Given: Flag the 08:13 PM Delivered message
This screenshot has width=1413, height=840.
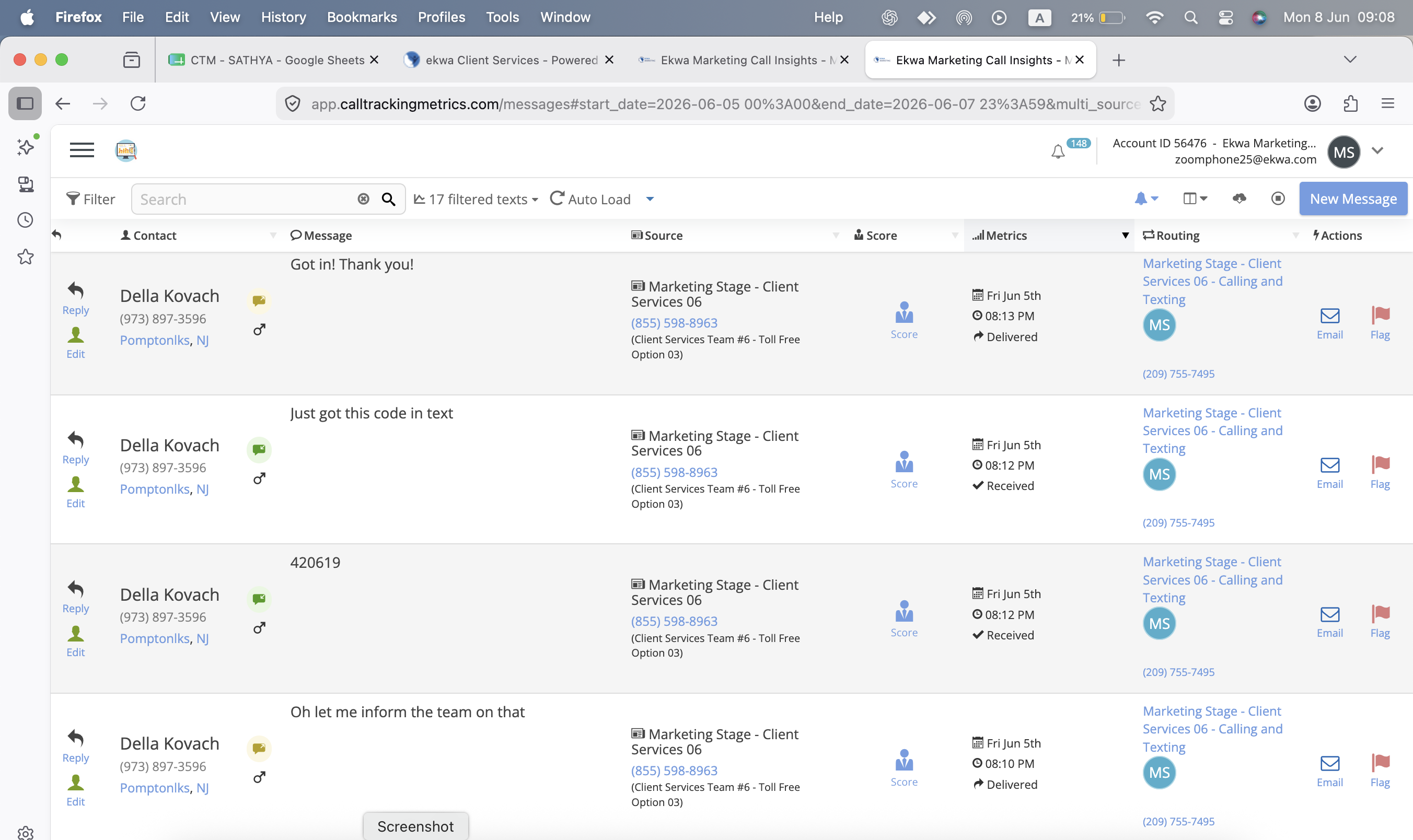Looking at the screenshot, I should point(1380,323).
